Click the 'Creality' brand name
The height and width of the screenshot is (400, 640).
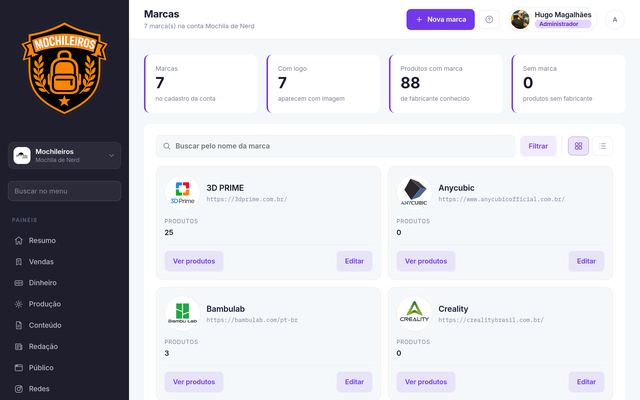tap(453, 309)
